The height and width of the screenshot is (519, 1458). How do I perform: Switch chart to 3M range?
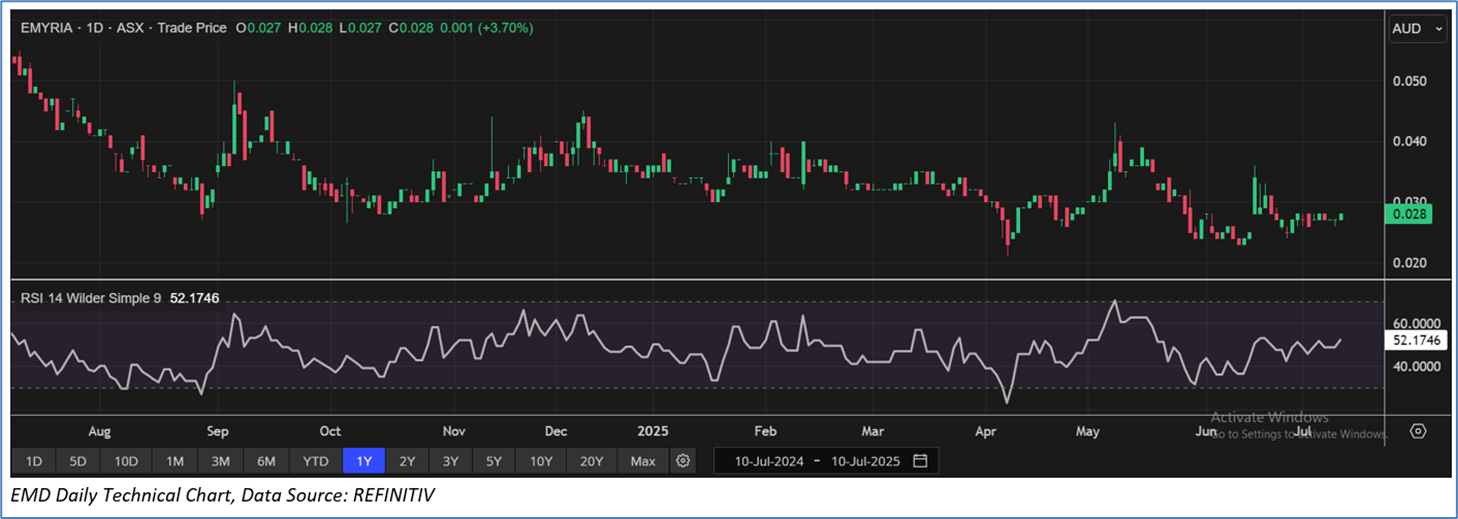pos(221,461)
